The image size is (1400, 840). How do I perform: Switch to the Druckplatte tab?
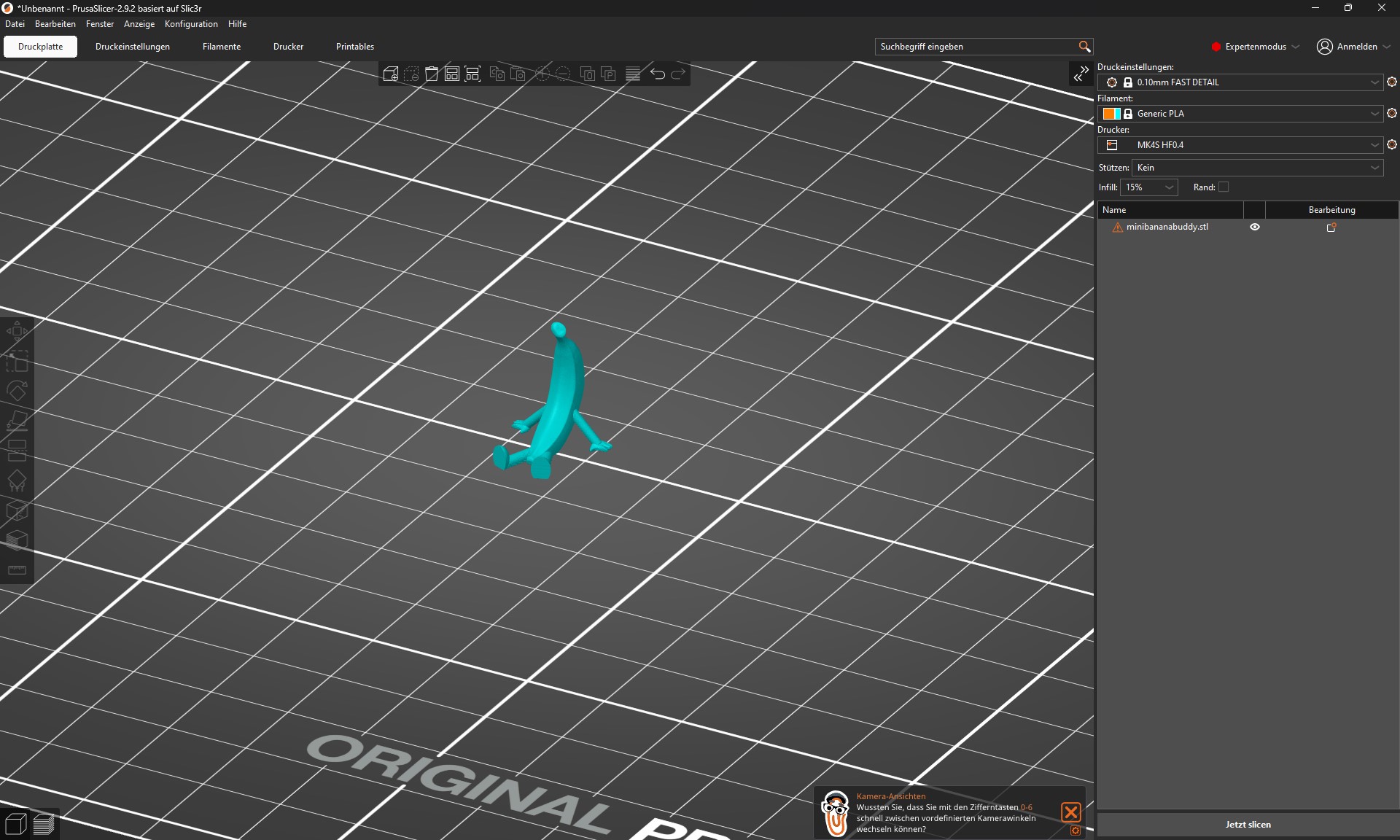(x=41, y=47)
